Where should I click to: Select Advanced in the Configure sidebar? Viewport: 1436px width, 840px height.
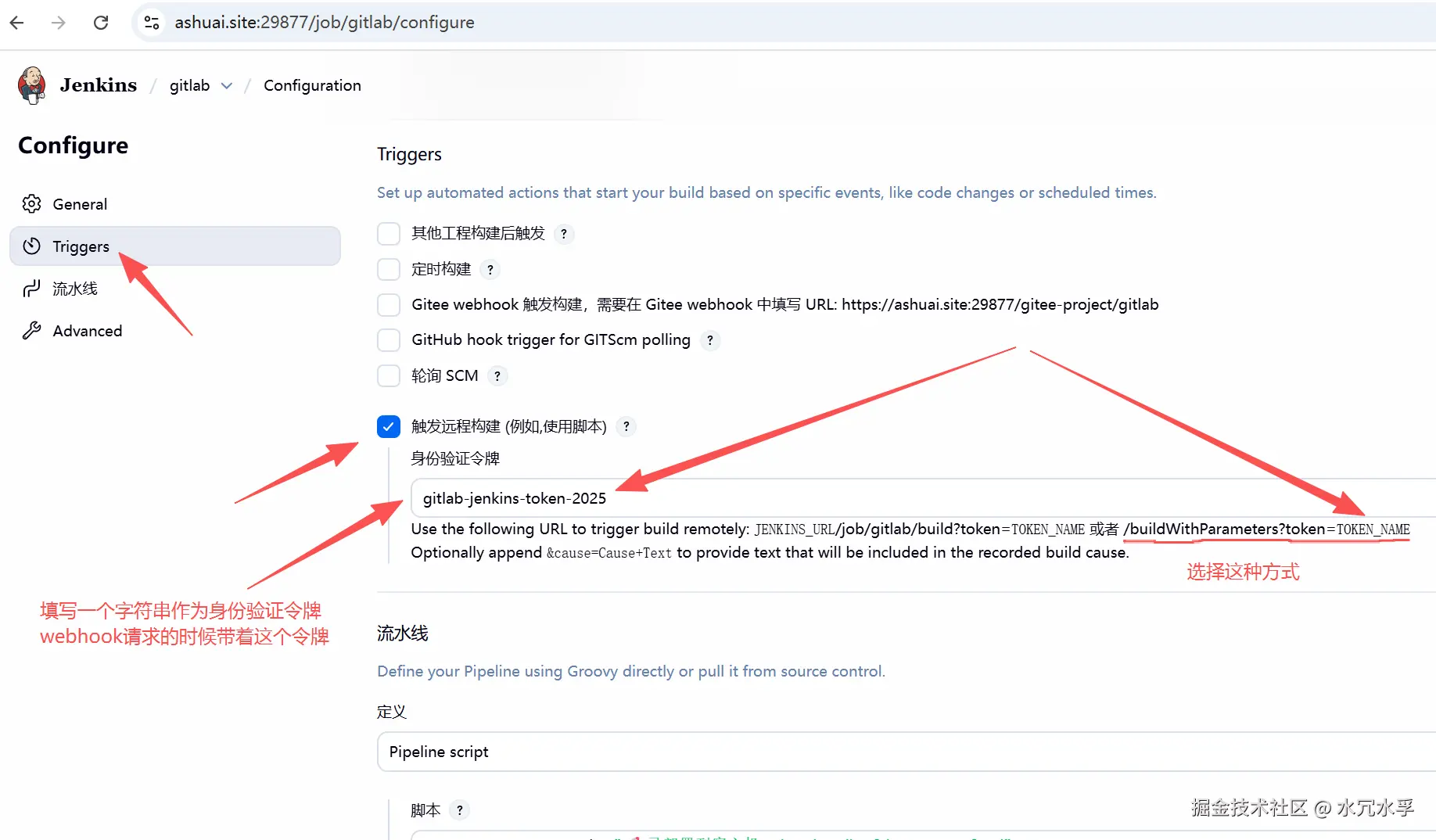pyautogui.click(x=175, y=331)
